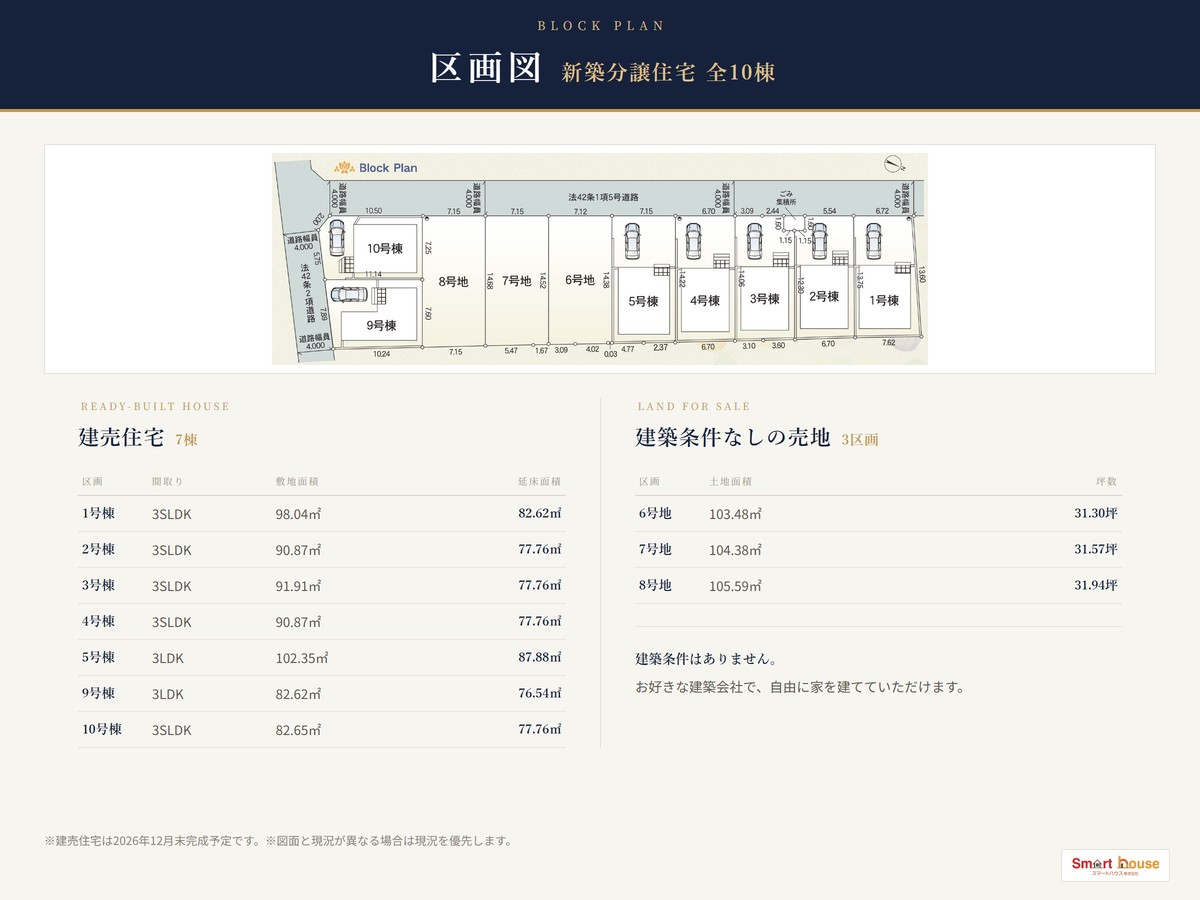
Task: Click the 1号棟 building on the block plan
Action: 885,297
